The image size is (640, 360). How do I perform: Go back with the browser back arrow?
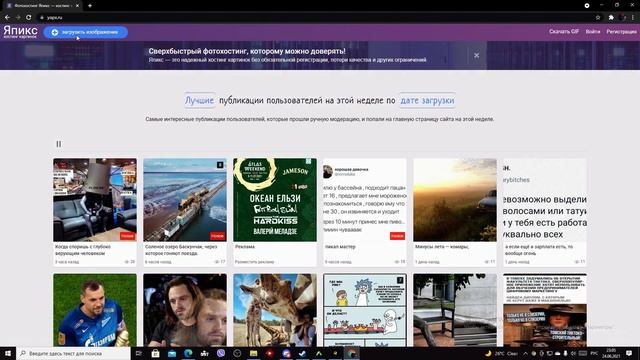pyautogui.click(x=7, y=18)
